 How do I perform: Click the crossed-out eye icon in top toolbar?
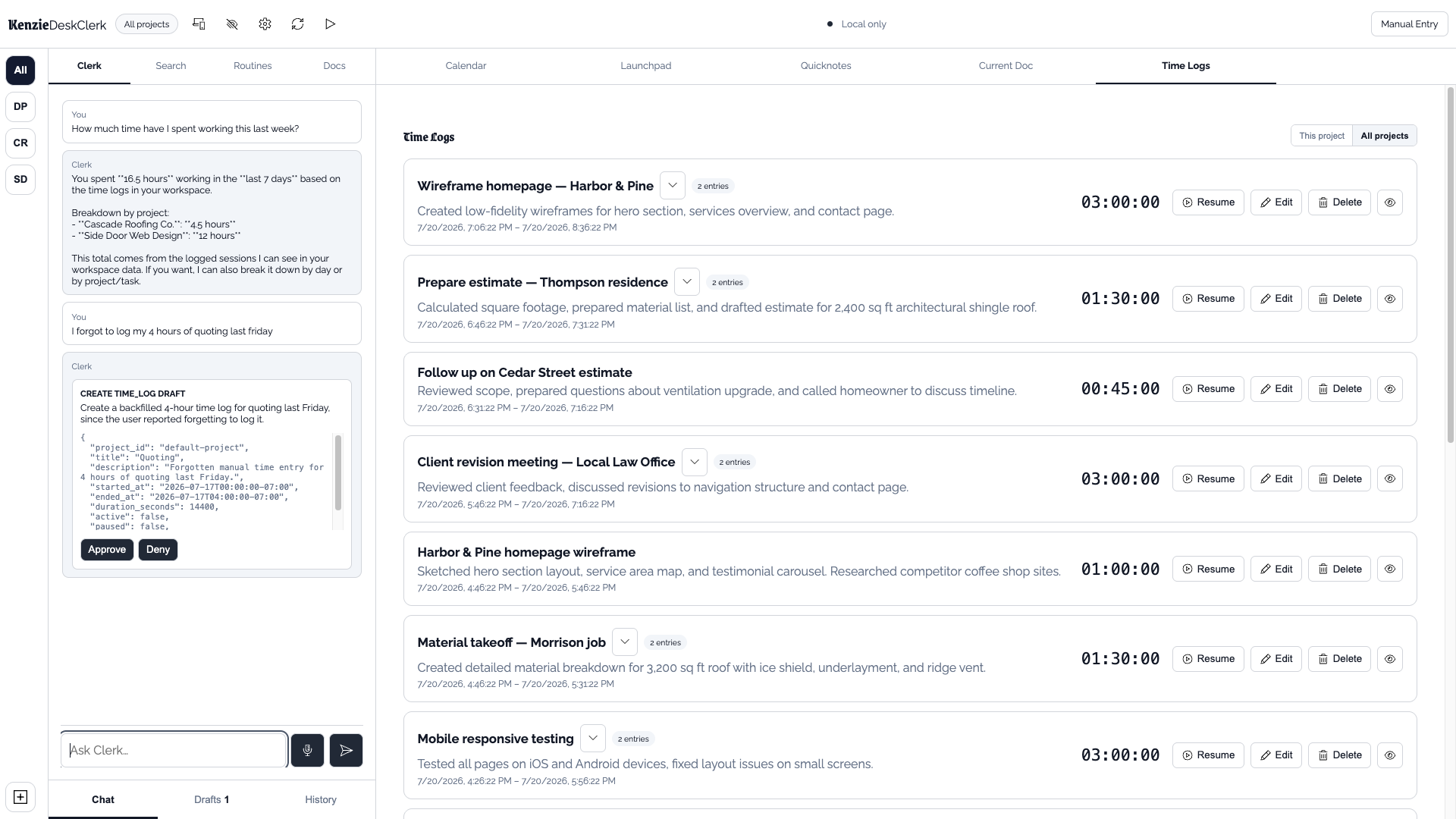pyautogui.click(x=232, y=24)
